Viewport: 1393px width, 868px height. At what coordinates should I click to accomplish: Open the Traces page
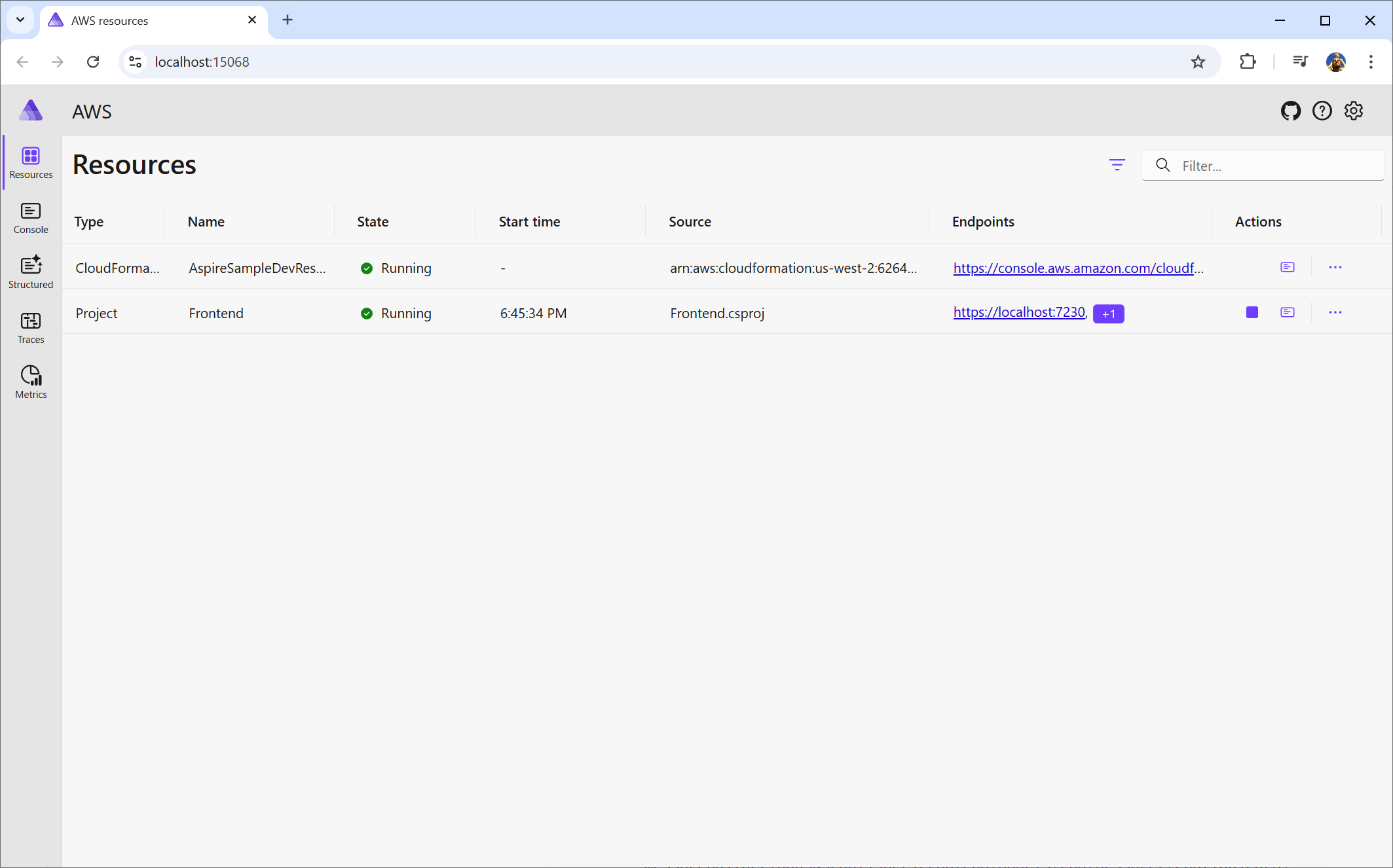(x=31, y=328)
